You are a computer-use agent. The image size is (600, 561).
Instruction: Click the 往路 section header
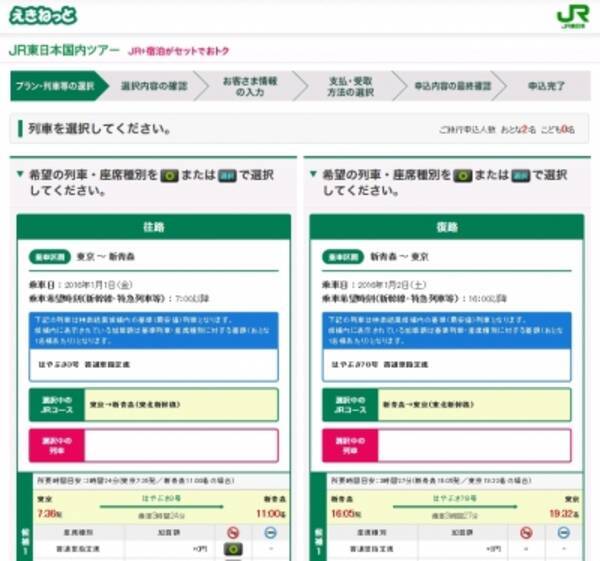154,227
